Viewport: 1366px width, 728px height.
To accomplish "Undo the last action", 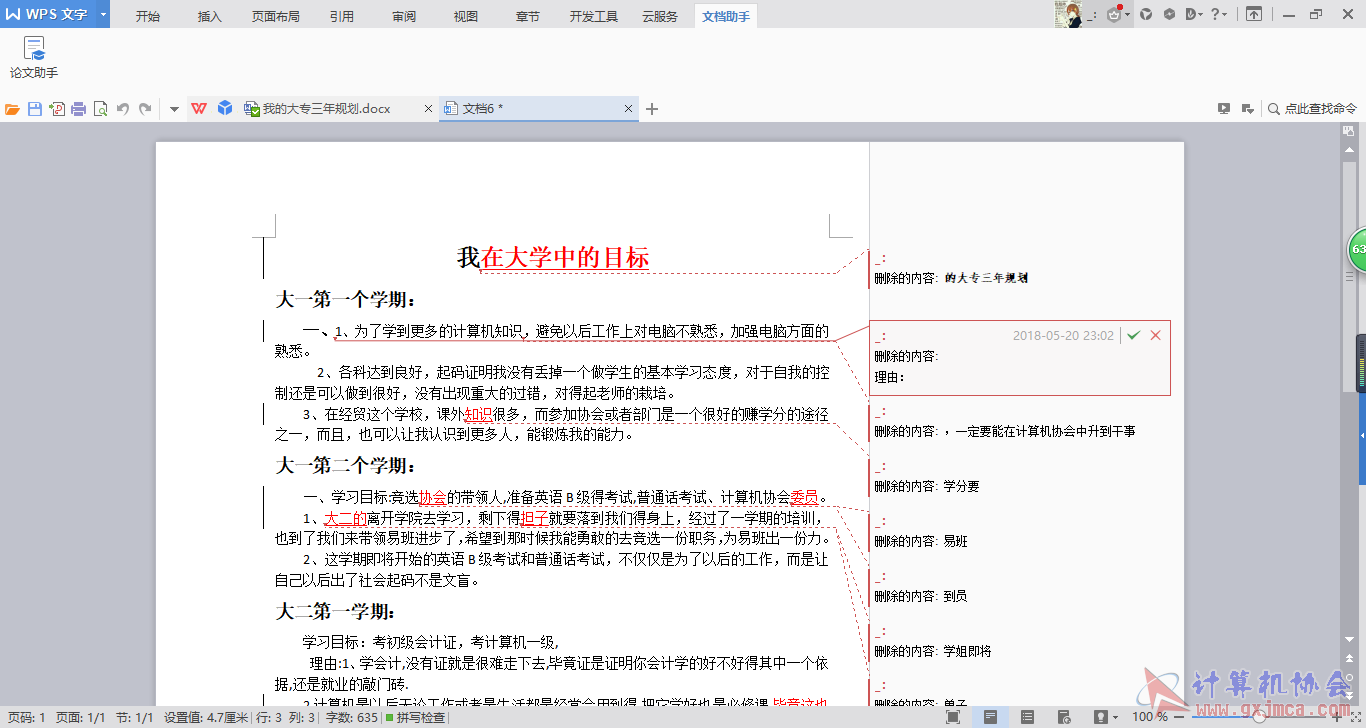I will click(123, 109).
